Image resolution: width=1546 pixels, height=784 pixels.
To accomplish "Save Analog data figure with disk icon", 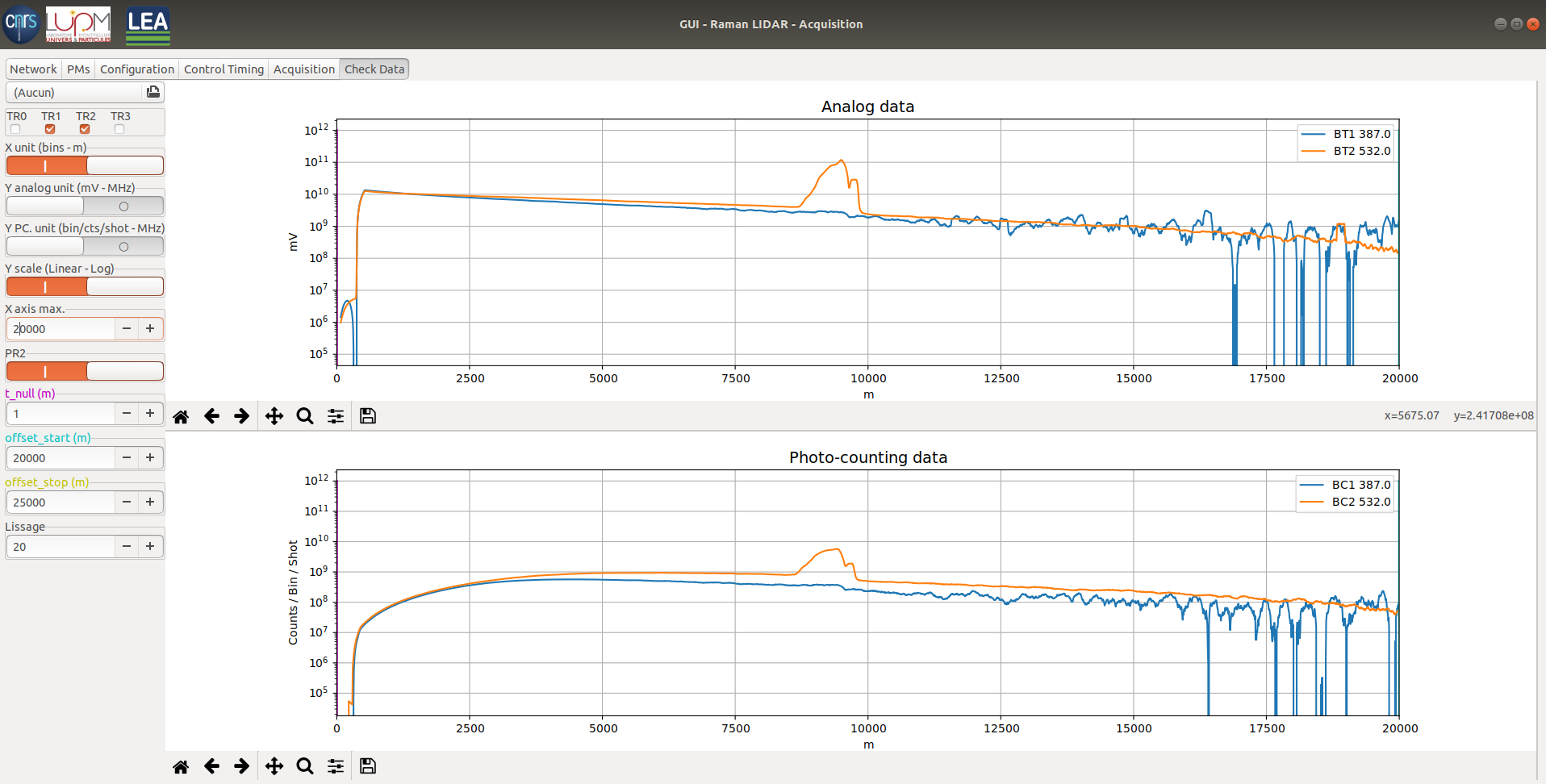I will [x=368, y=416].
